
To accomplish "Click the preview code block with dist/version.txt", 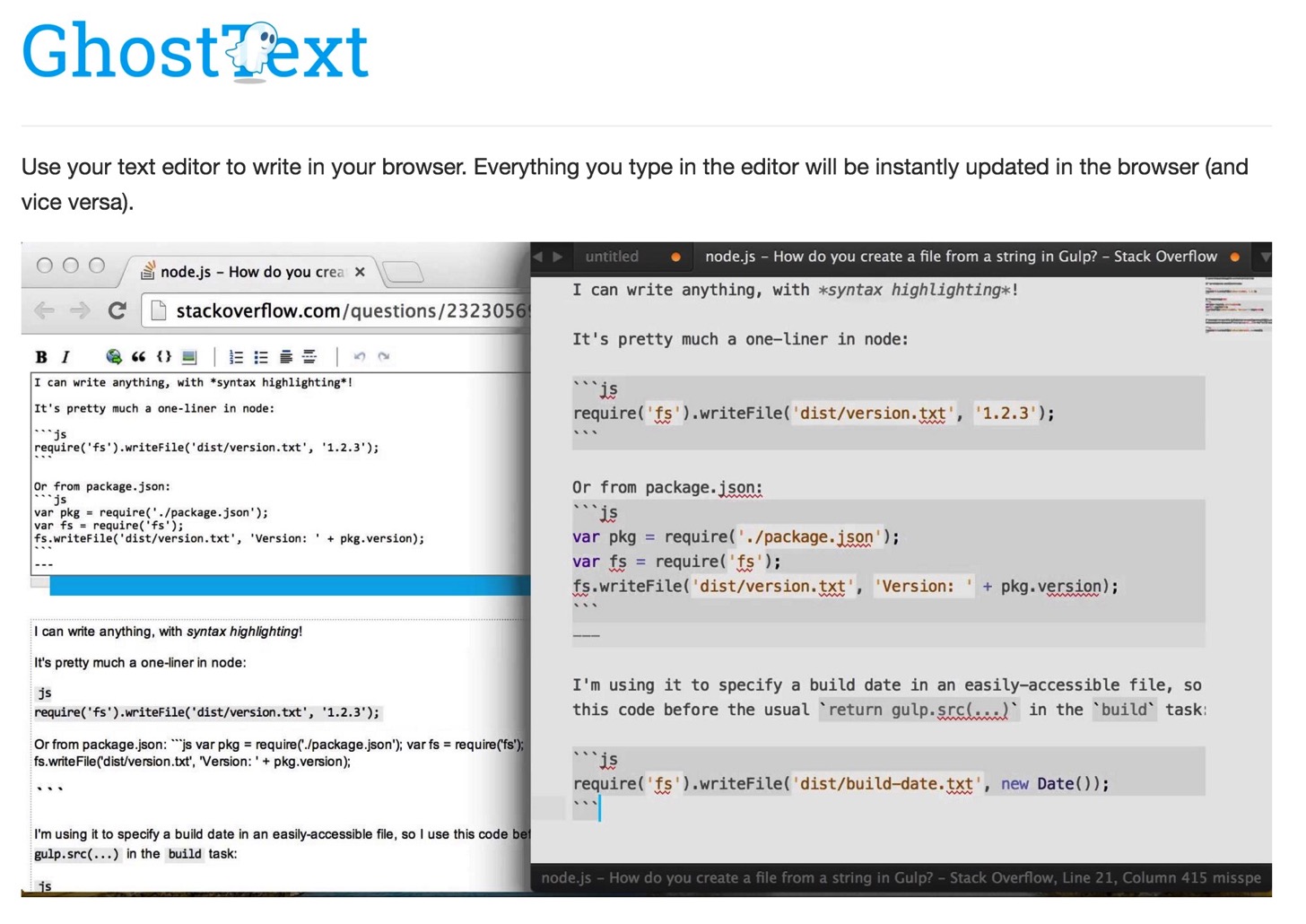I will (207, 712).
